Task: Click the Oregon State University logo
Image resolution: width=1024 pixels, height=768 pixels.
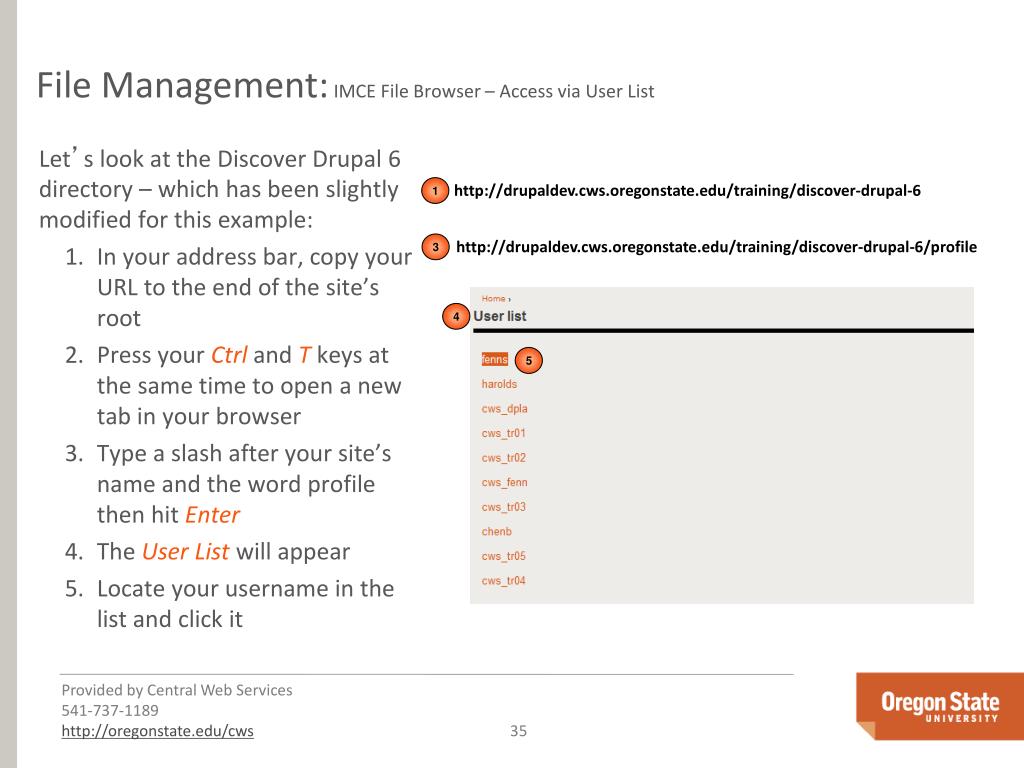Action: pyautogui.click(x=940, y=706)
